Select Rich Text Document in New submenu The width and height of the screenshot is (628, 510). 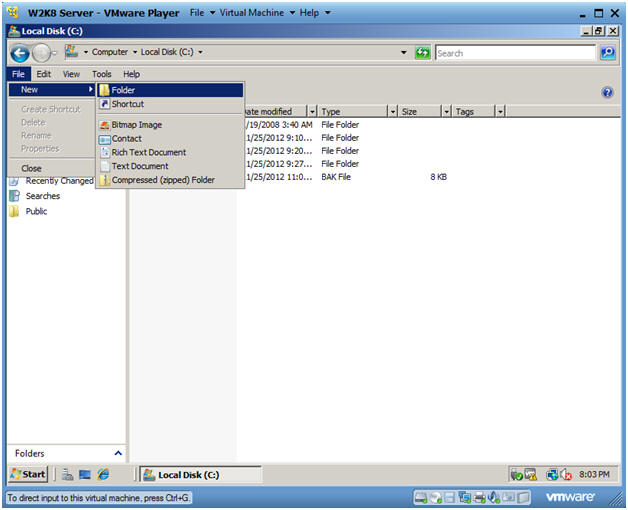170,153
